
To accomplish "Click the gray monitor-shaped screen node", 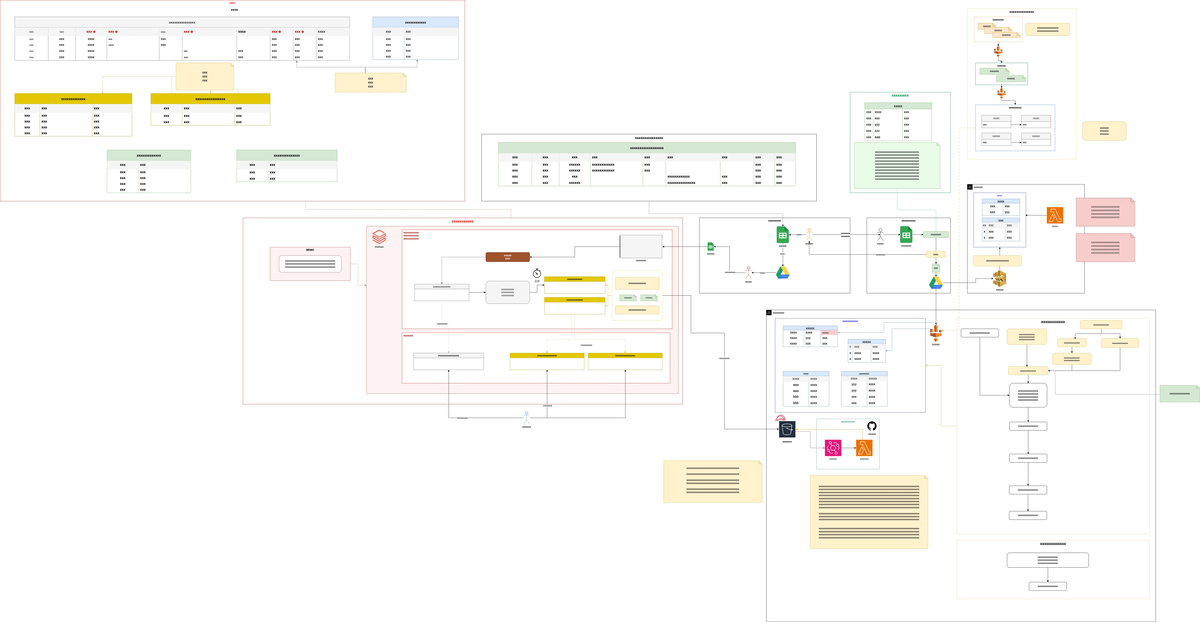I will [x=640, y=246].
